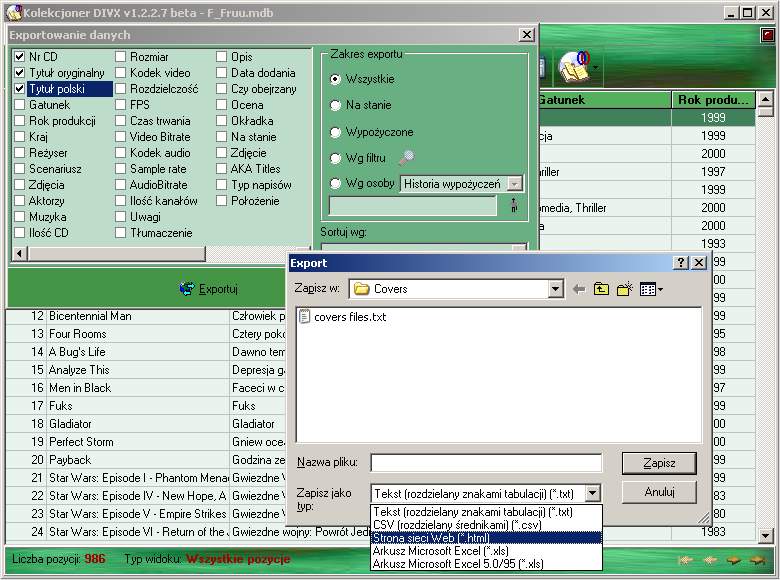The image size is (780, 580).
Task: Collapse the Zapisz jako typ dropdown arrow
Action: pos(592,493)
